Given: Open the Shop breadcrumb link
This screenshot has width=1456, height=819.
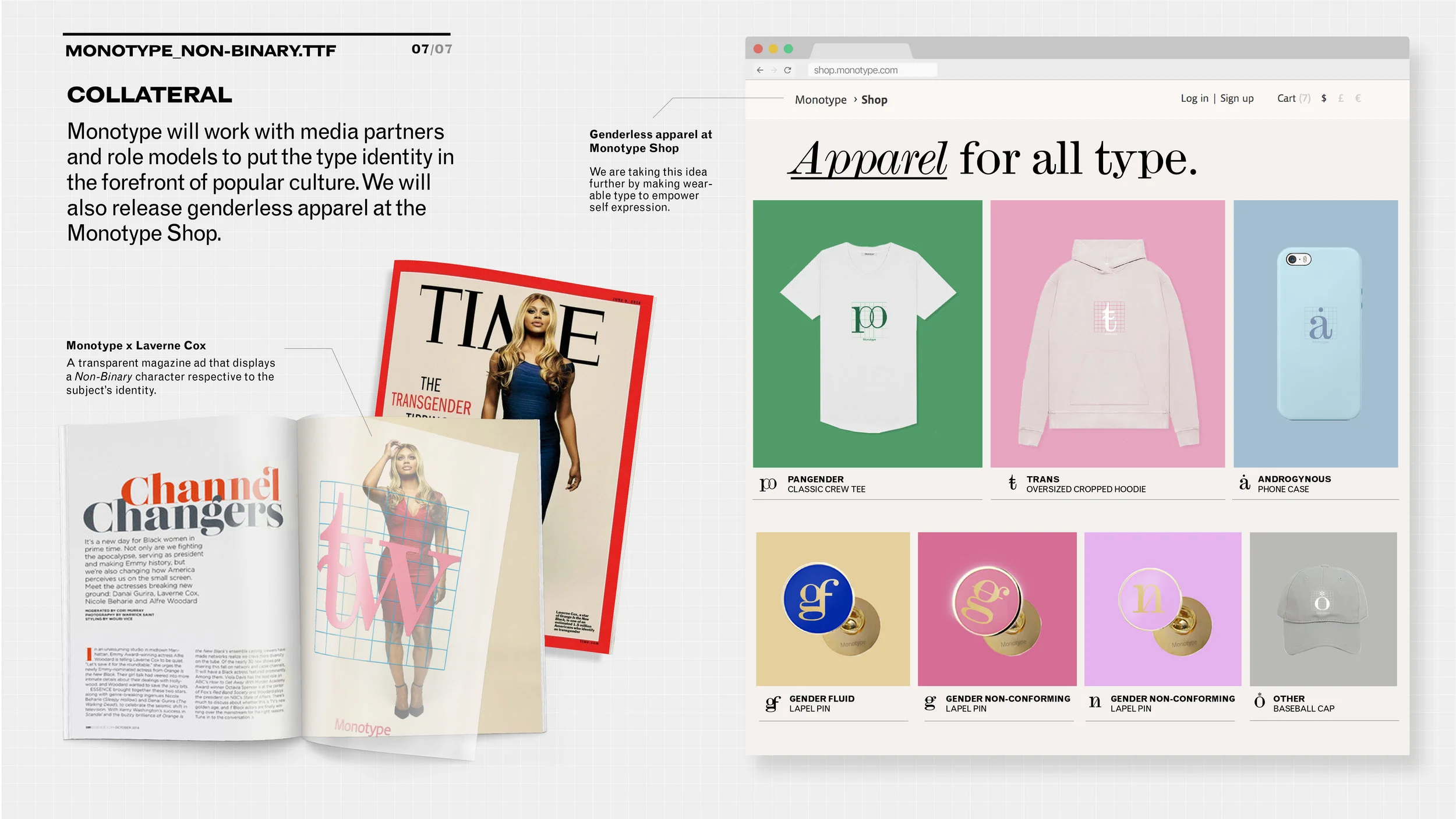Looking at the screenshot, I should tap(874, 100).
